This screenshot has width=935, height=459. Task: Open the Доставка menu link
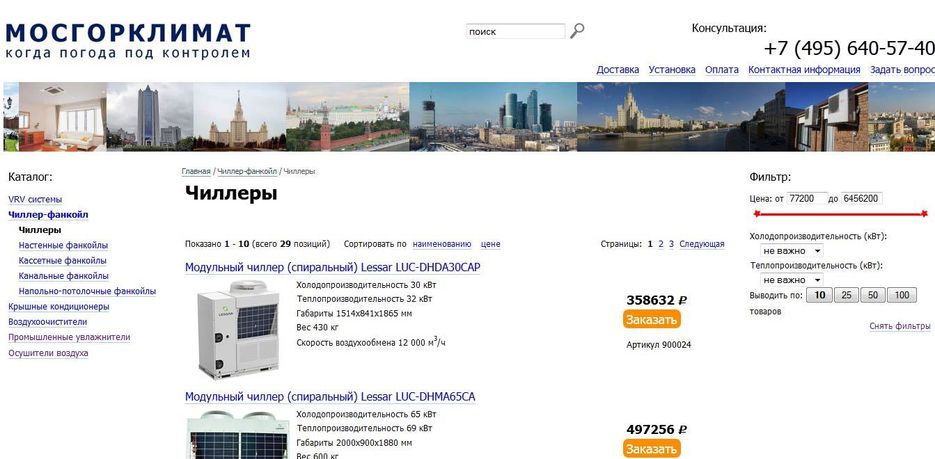618,70
